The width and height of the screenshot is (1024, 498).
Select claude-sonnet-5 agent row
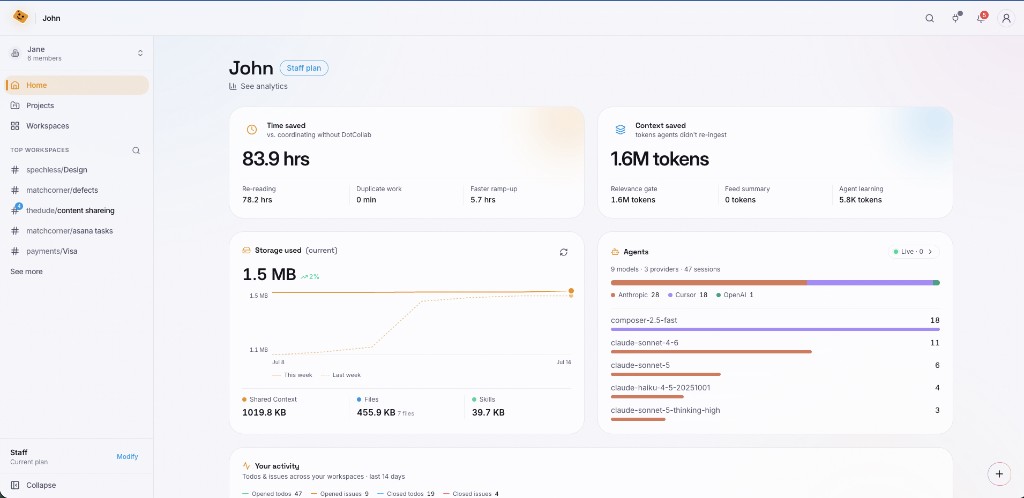click(x=775, y=368)
